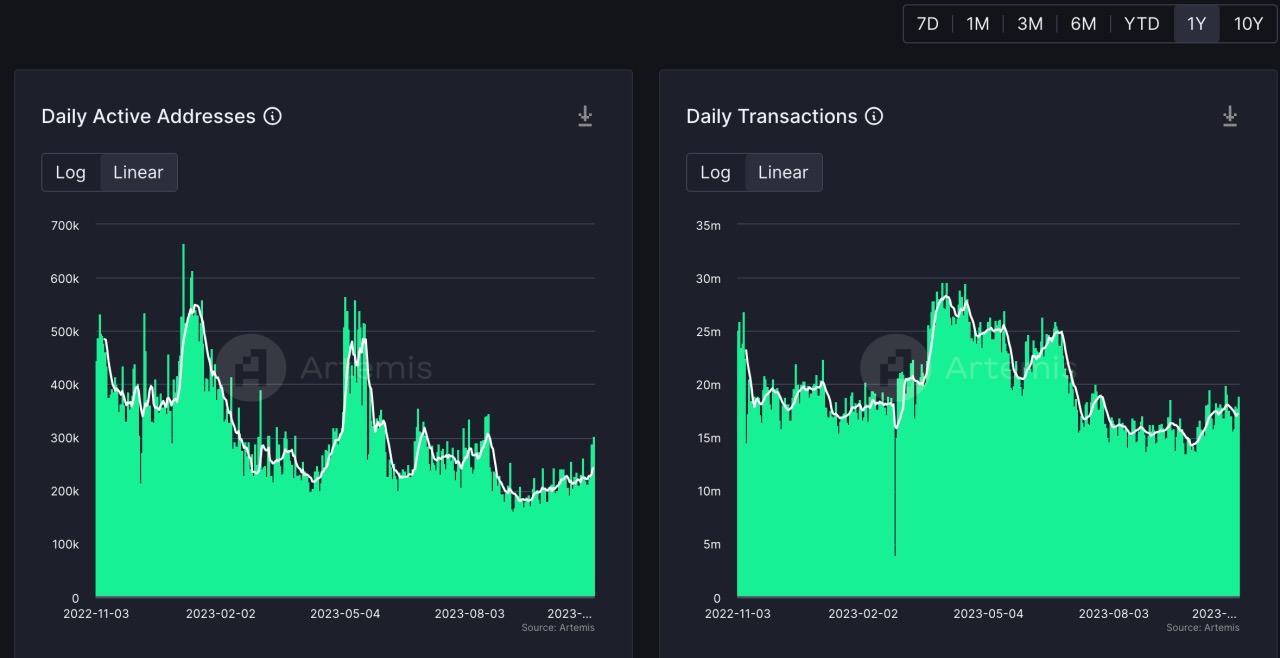Open info tooltip beside Daily Transactions

click(874, 117)
